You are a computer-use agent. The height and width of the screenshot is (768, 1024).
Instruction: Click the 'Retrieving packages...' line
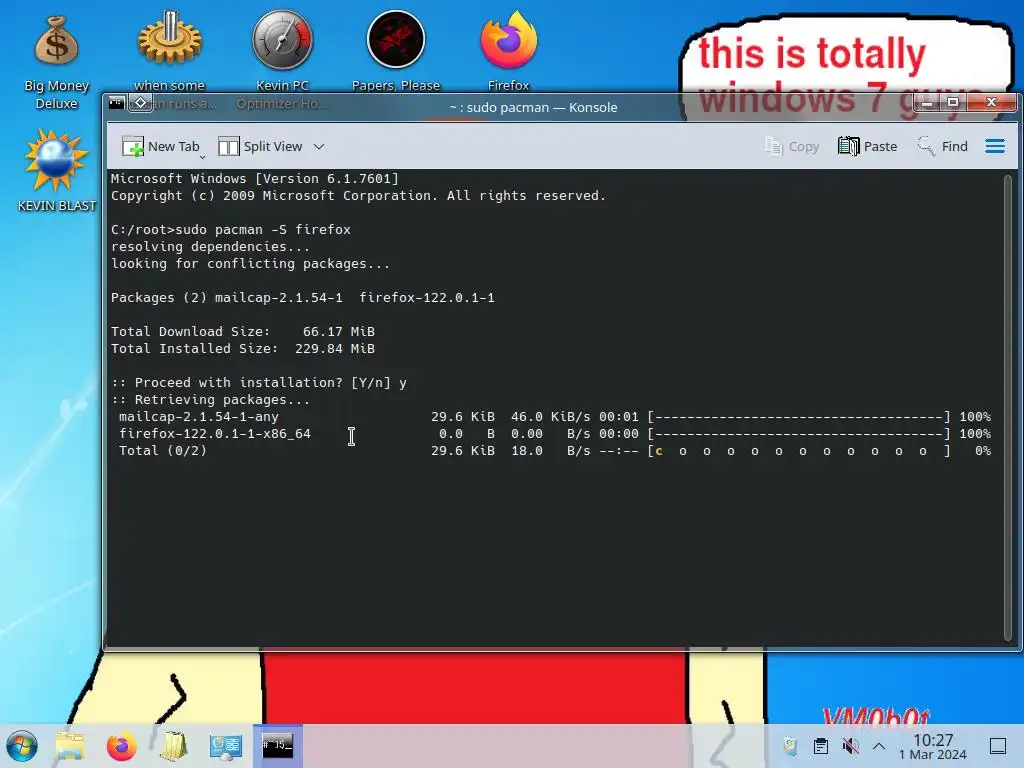coord(210,399)
